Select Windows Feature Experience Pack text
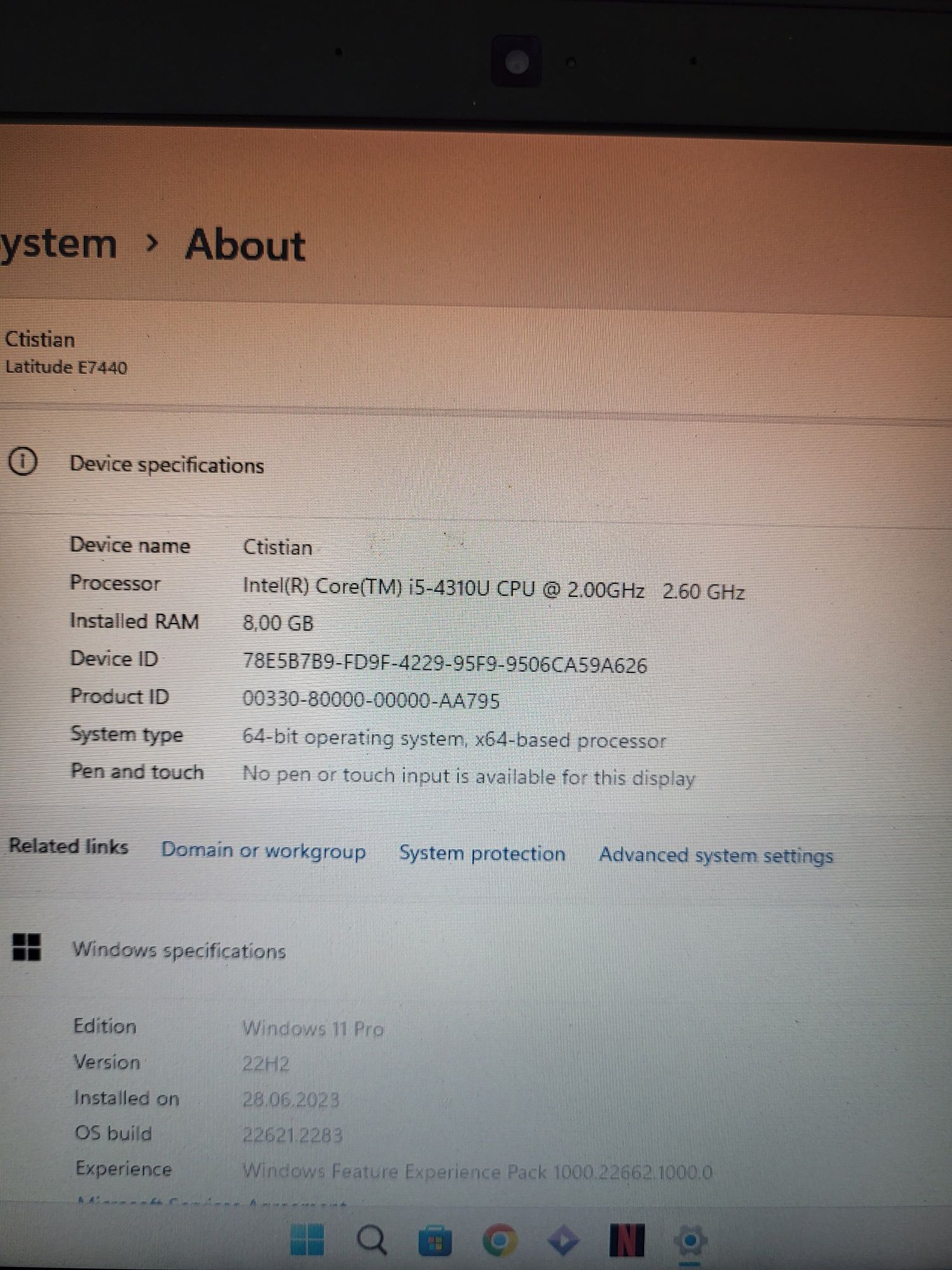This screenshot has width=952, height=1270. [x=477, y=1171]
